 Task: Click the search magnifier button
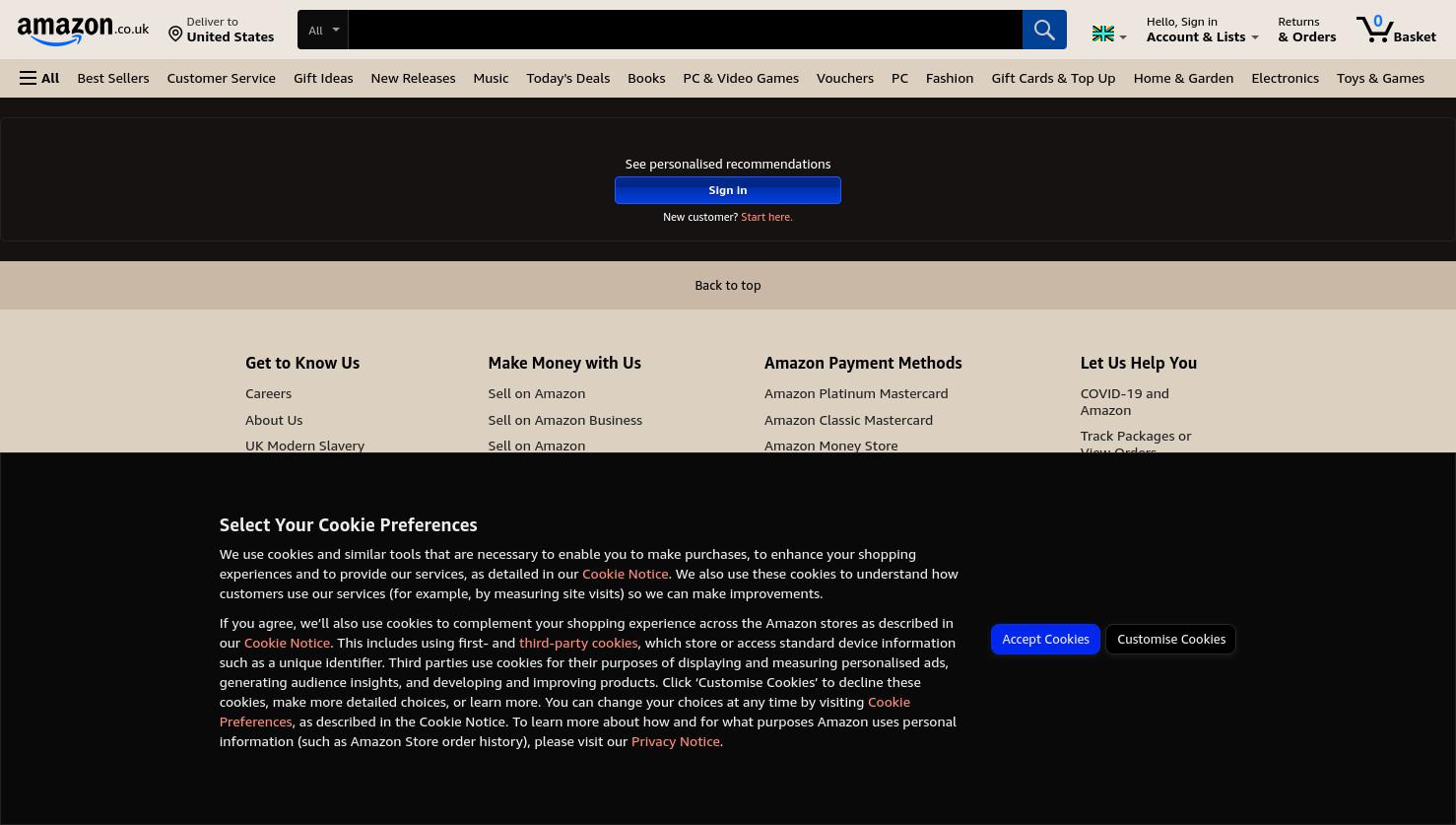point(1044,30)
